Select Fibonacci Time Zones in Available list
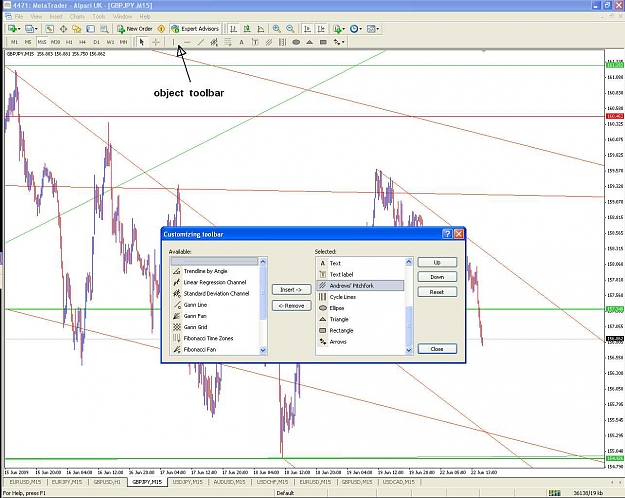625x498 pixels. [208, 338]
